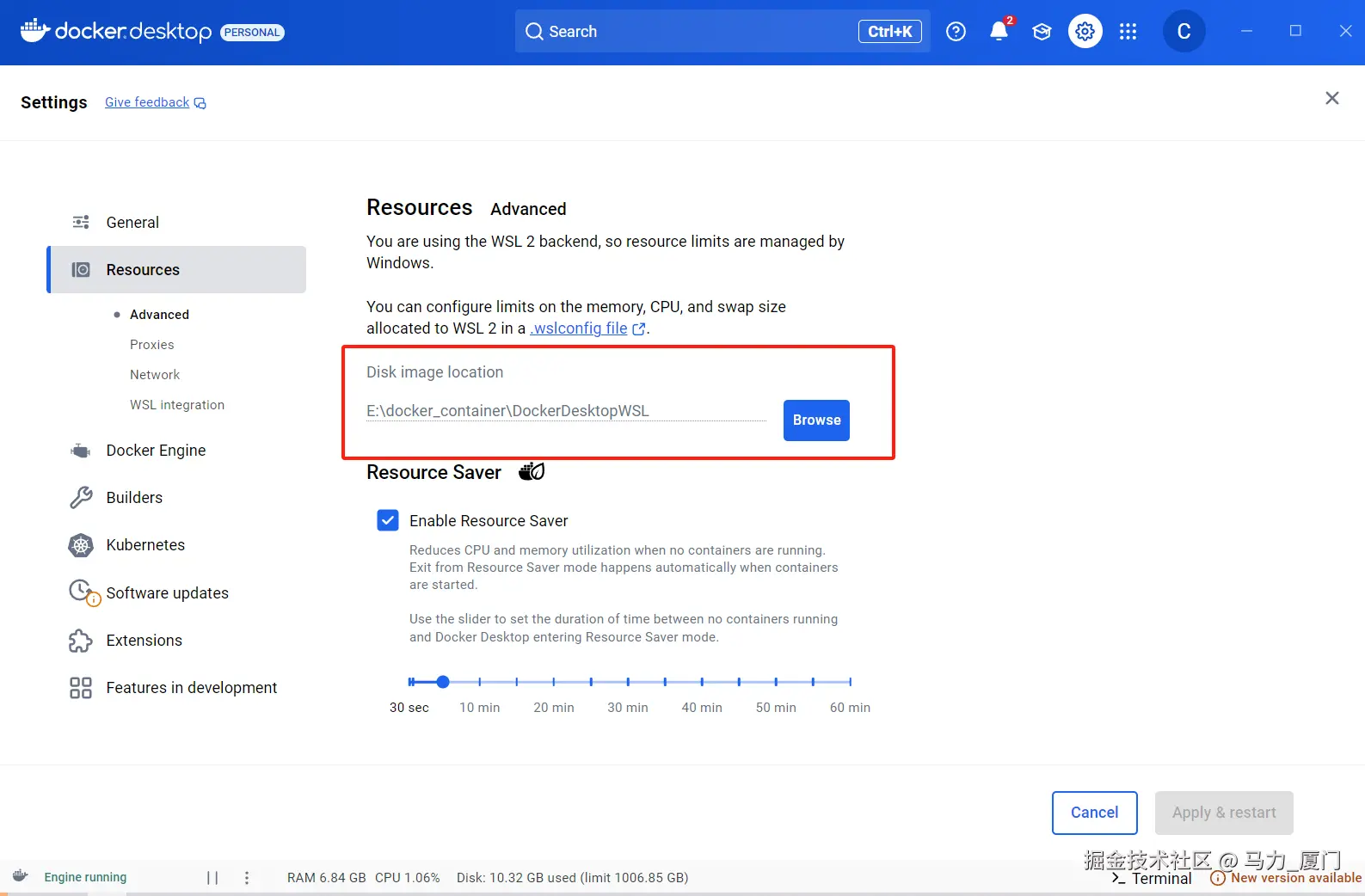Open the Kubernetes settings
The width and height of the screenshot is (1365, 896).
(176, 545)
